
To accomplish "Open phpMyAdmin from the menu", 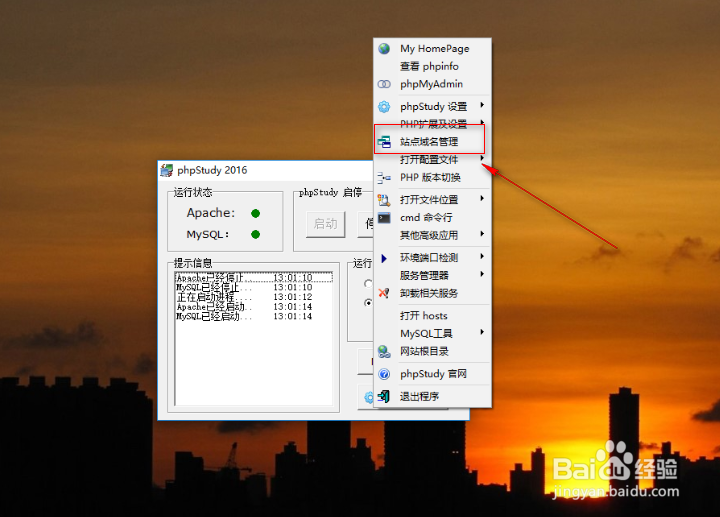I will click(433, 84).
